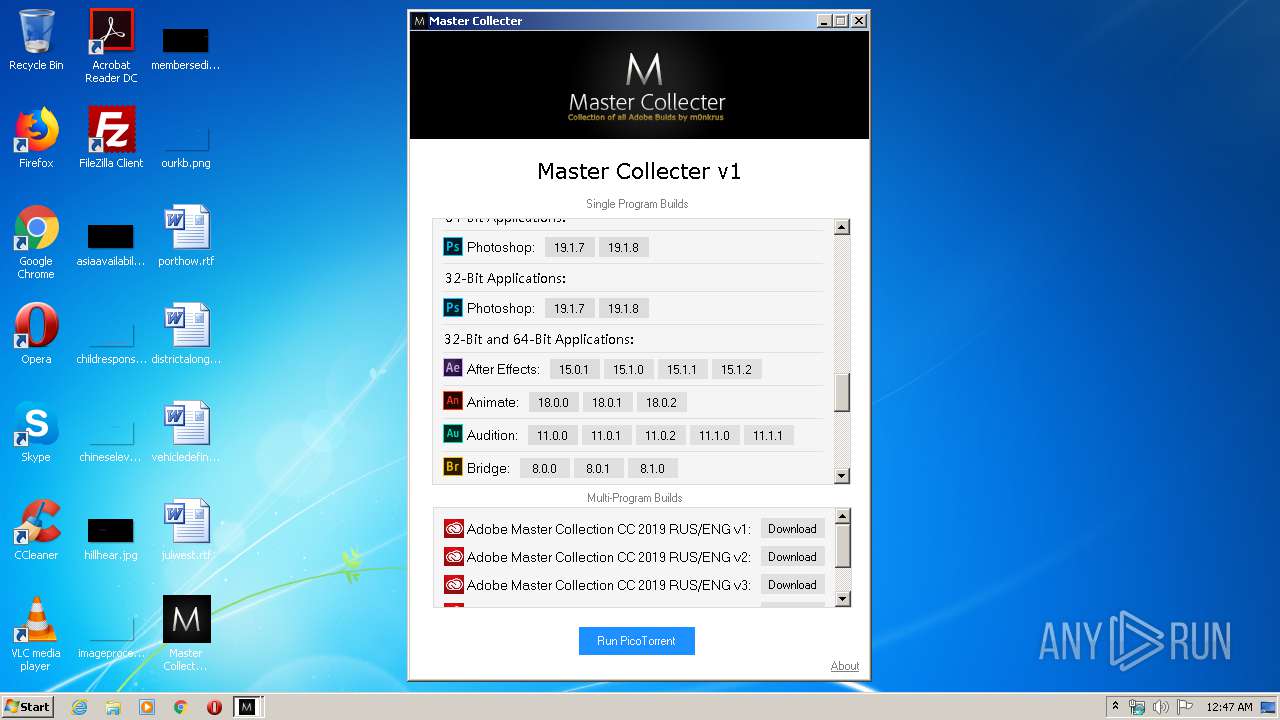Select 64-bit Photoshop version 19.1.7
This screenshot has width=1280, height=720.
[570, 247]
